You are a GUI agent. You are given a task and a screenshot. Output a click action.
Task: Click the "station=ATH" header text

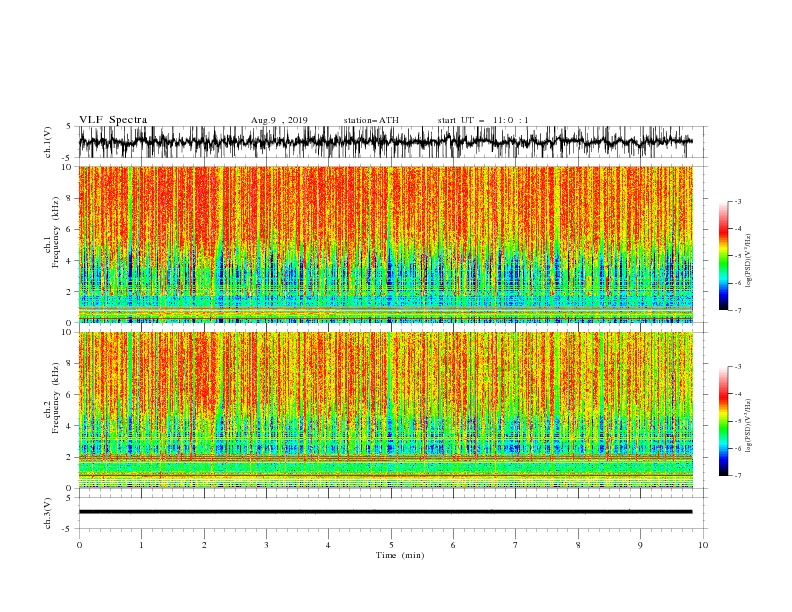371,120
